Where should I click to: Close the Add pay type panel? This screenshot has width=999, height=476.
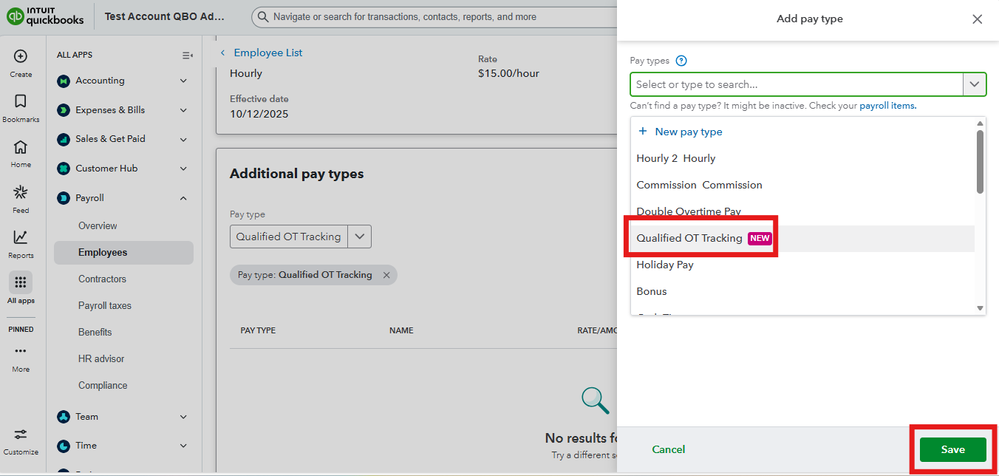(x=977, y=19)
